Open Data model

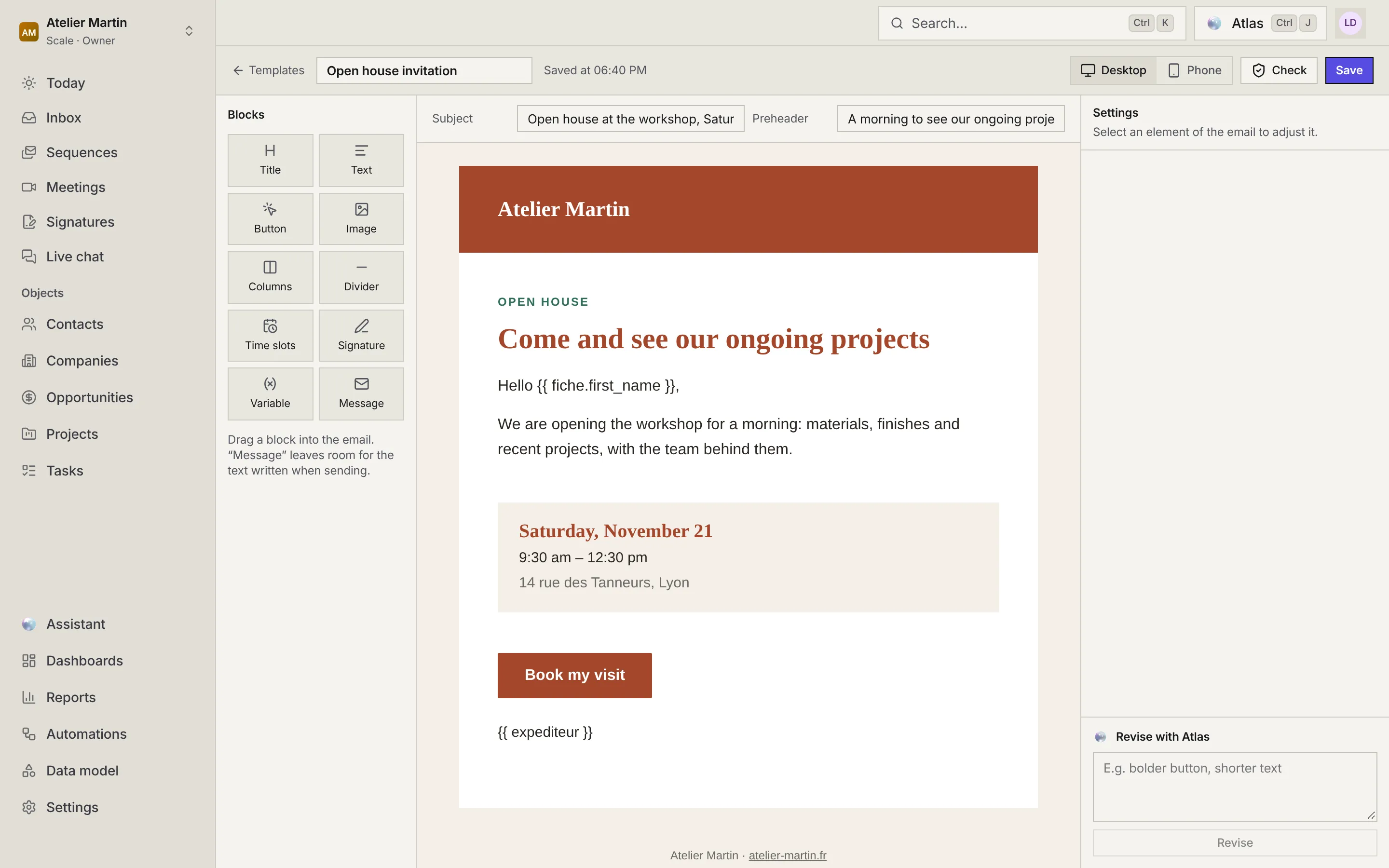click(x=108, y=771)
